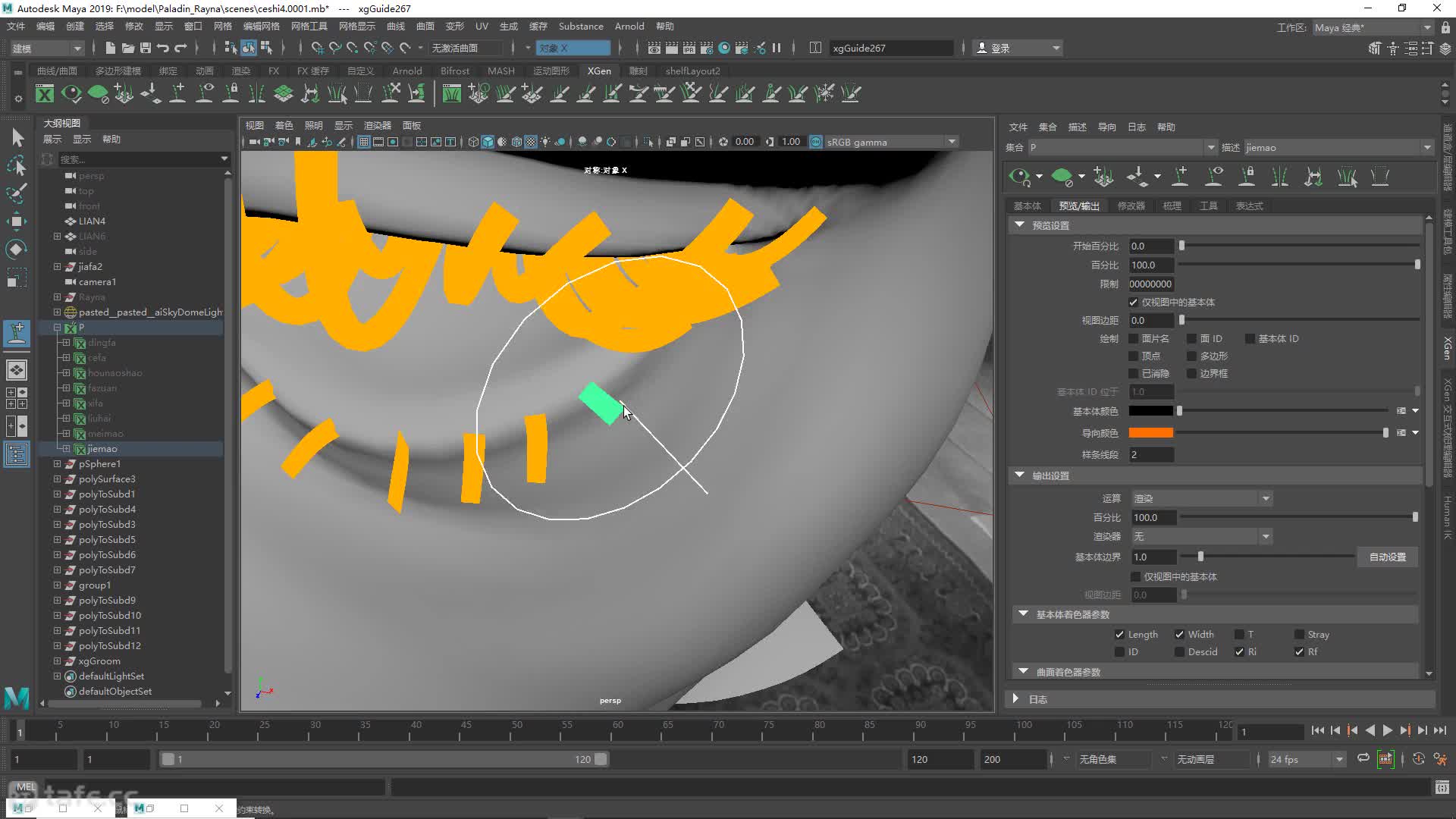Open the 运算 渲染 dropdown
This screenshot has width=1456, height=819.
tap(1202, 499)
